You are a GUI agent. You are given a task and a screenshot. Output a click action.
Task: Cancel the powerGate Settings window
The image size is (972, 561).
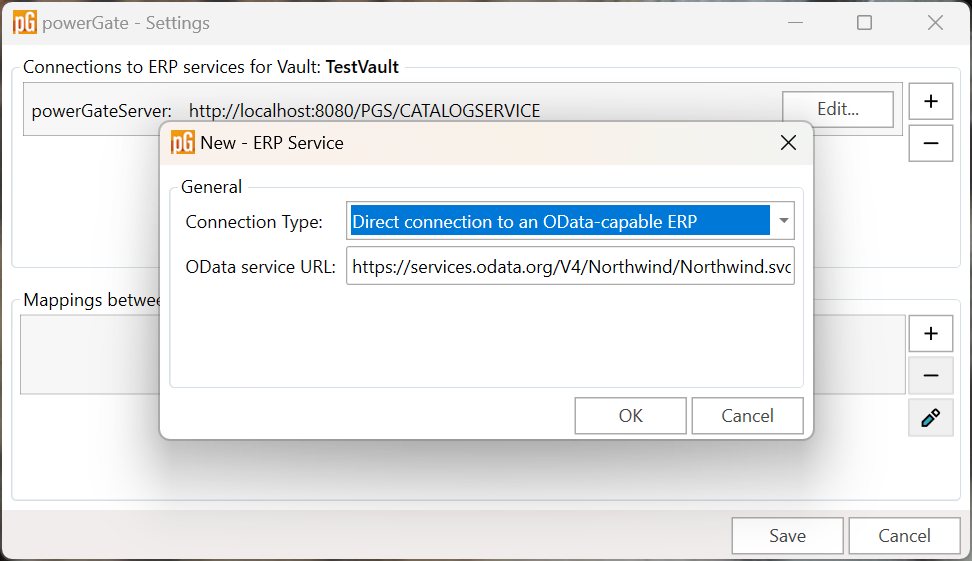coord(904,536)
